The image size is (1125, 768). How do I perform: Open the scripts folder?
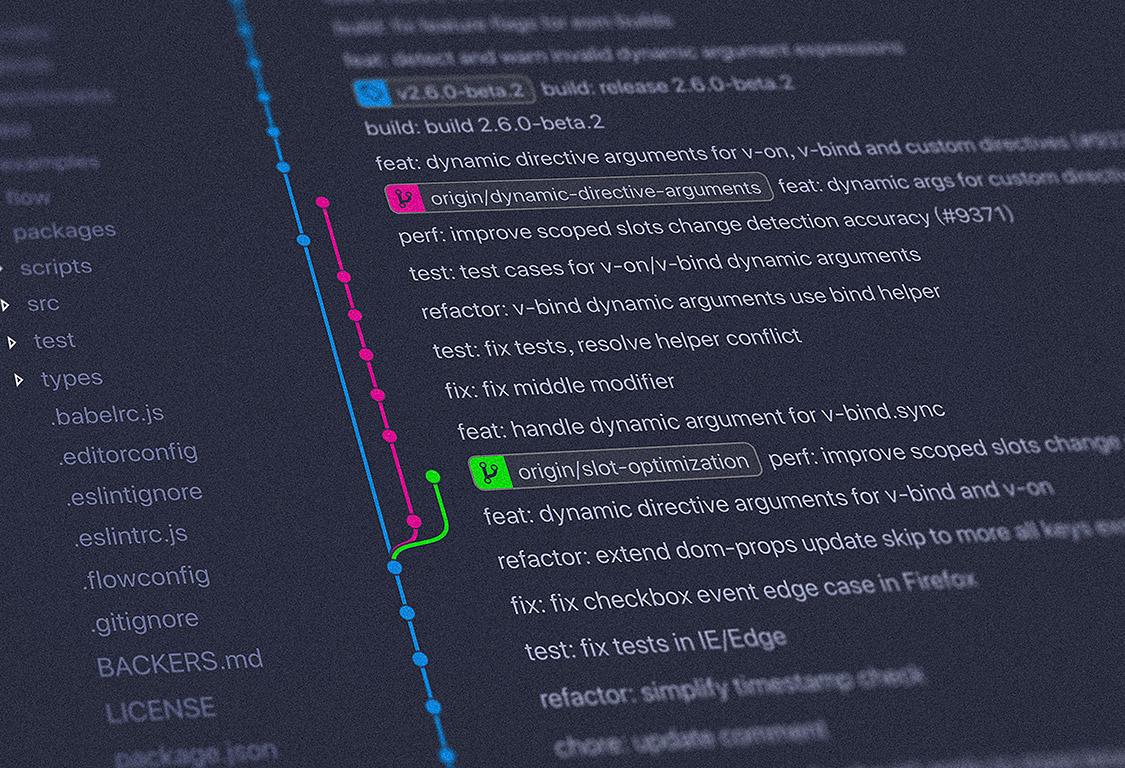click(x=56, y=267)
